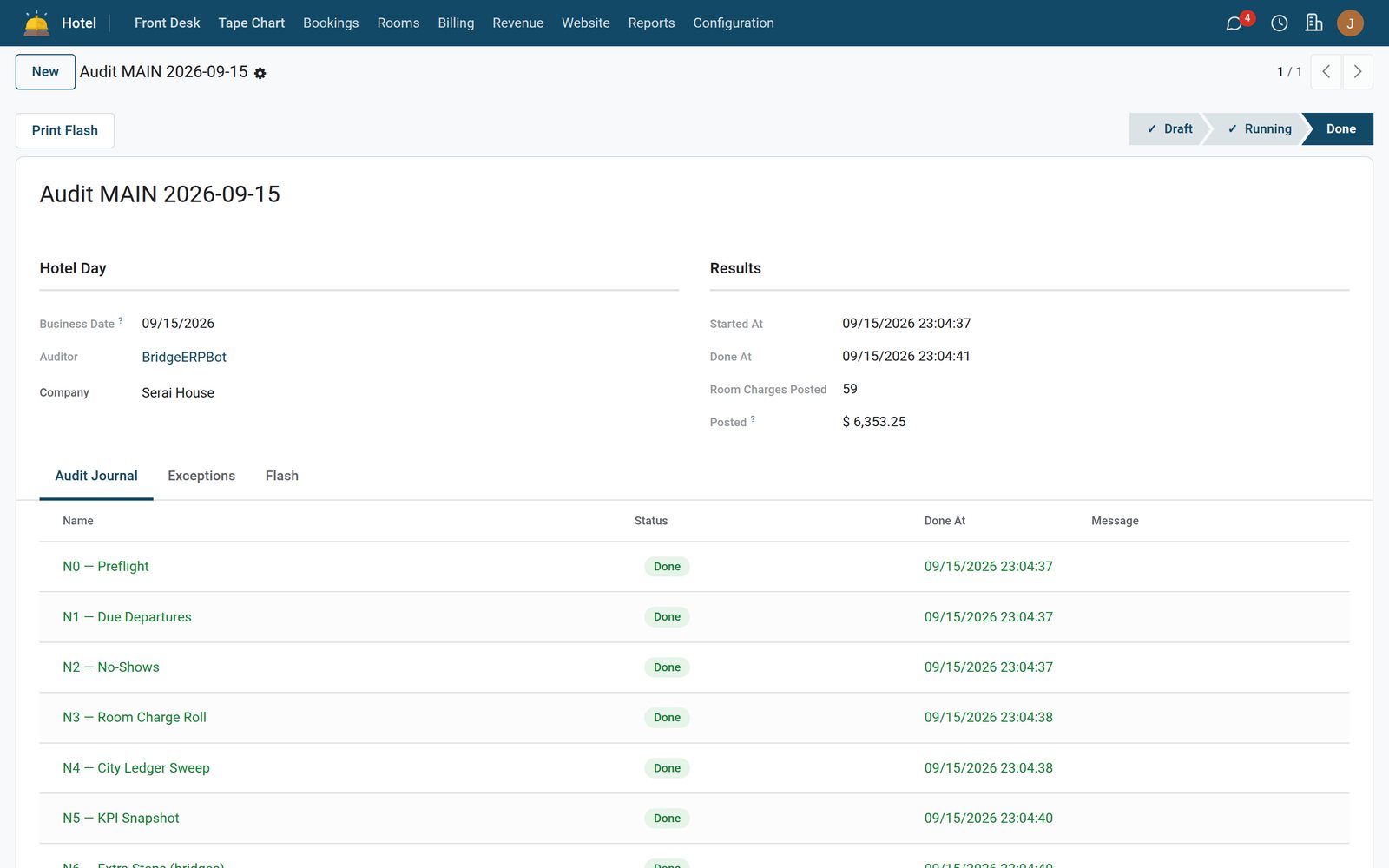The width and height of the screenshot is (1389, 868).
Task: Open the N3 — Room Charge Roll row
Action: tap(694, 718)
